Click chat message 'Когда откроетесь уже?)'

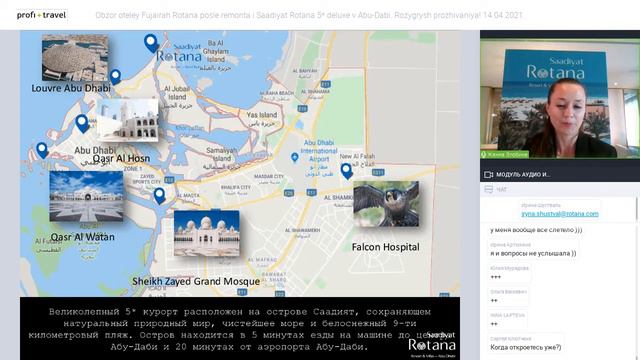coord(526,347)
